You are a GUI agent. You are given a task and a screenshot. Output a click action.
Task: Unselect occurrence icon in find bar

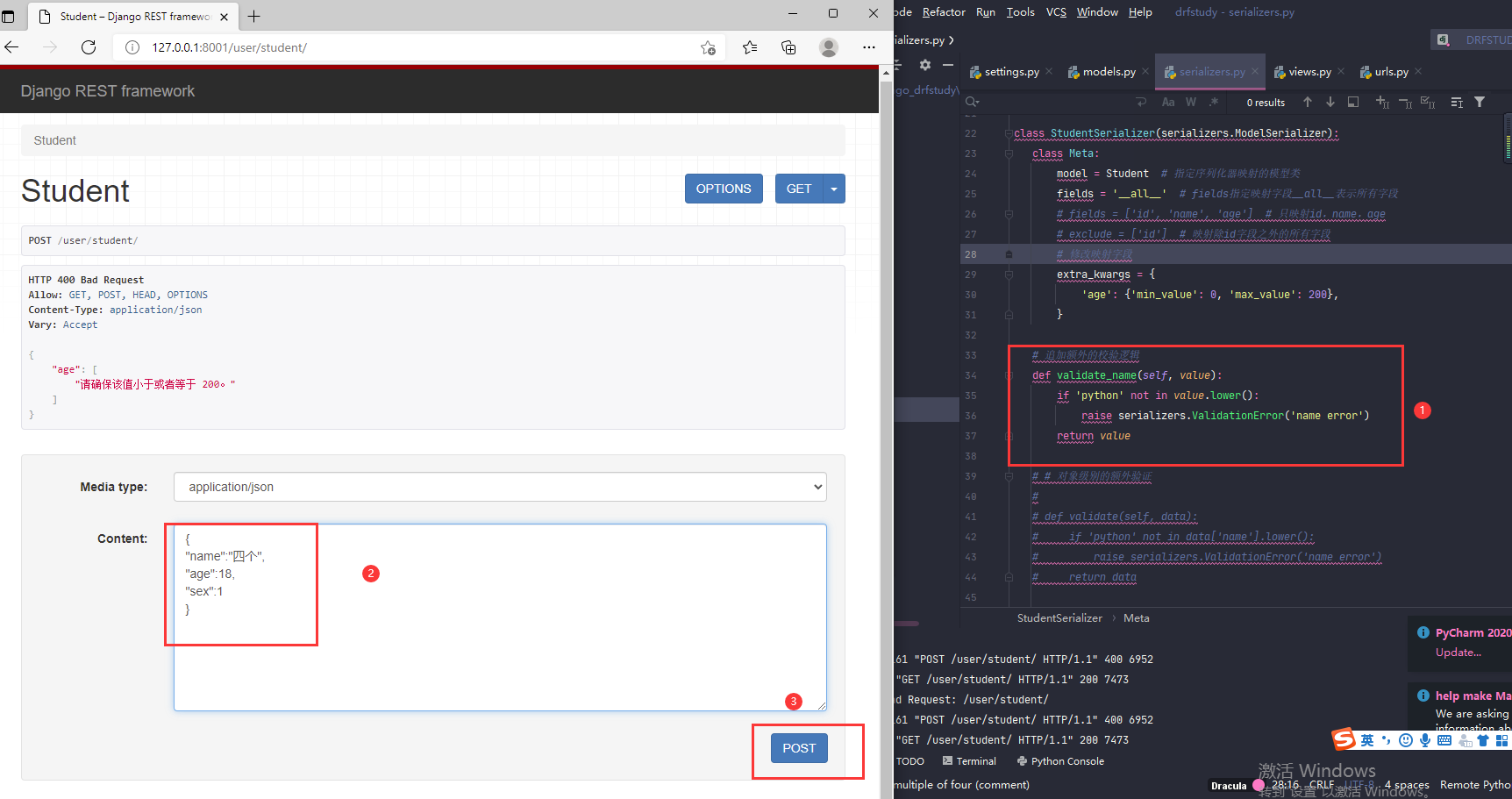[x=1405, y=103]
